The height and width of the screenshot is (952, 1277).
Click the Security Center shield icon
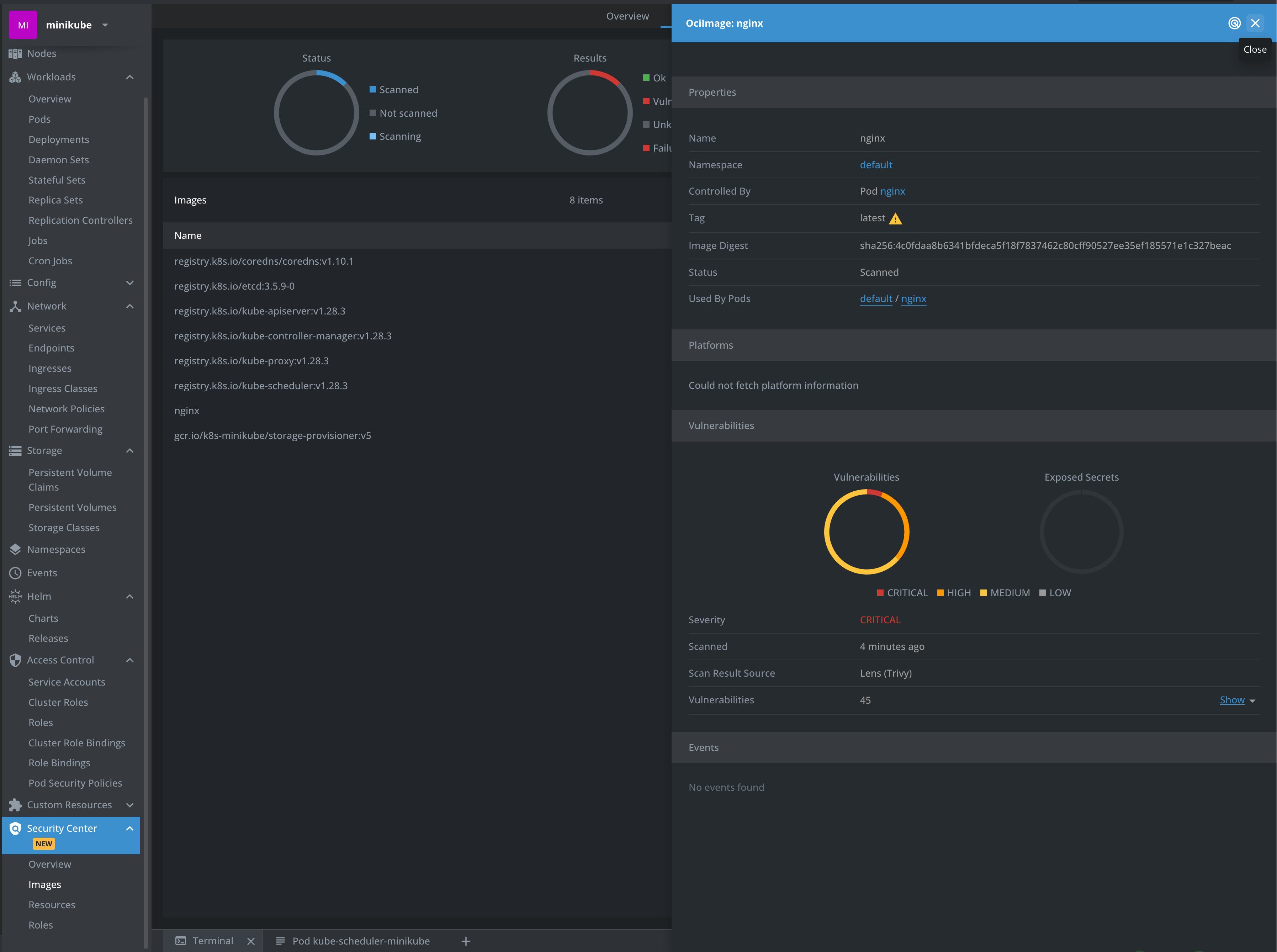15,828
